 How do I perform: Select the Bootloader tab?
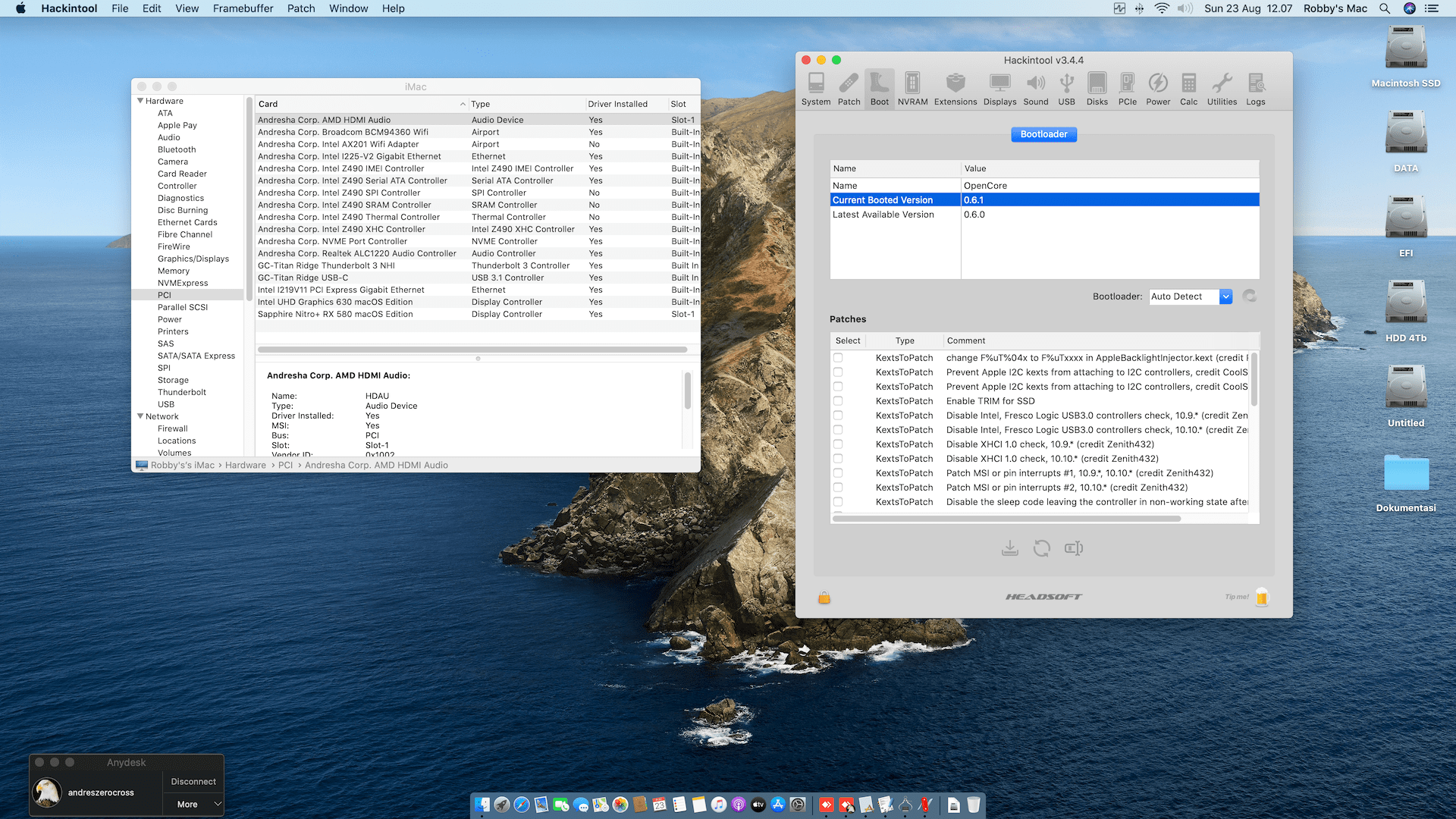(1043, 134)
